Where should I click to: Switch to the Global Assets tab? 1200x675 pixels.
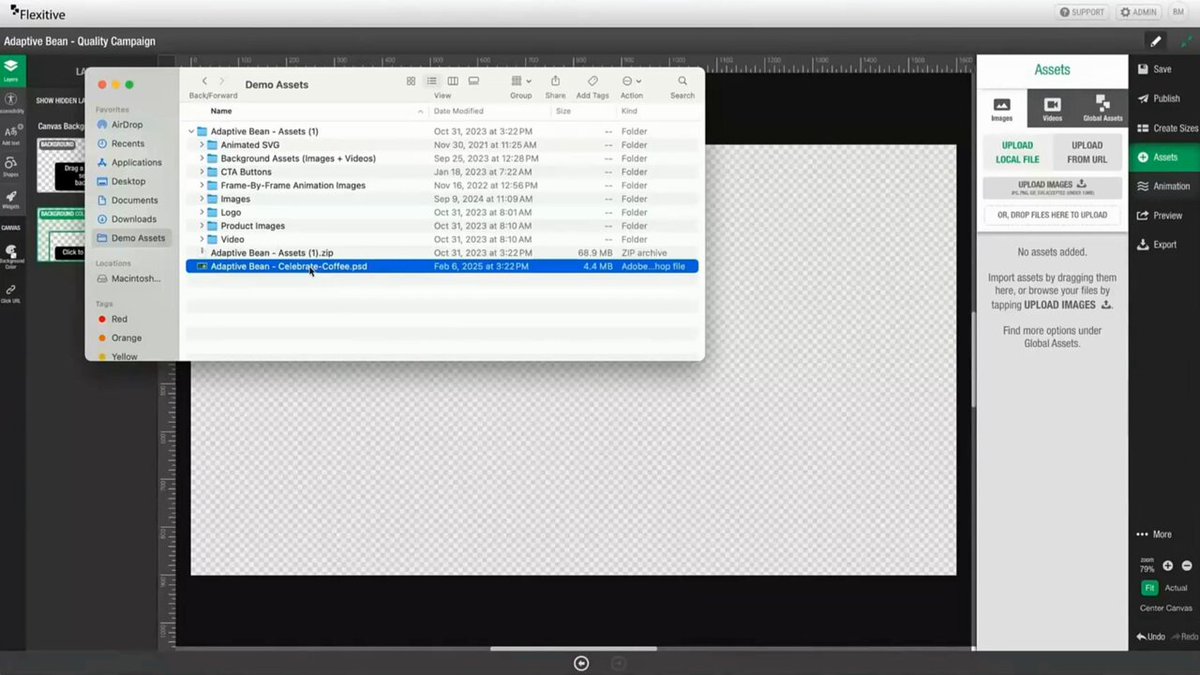[1102, 108]
